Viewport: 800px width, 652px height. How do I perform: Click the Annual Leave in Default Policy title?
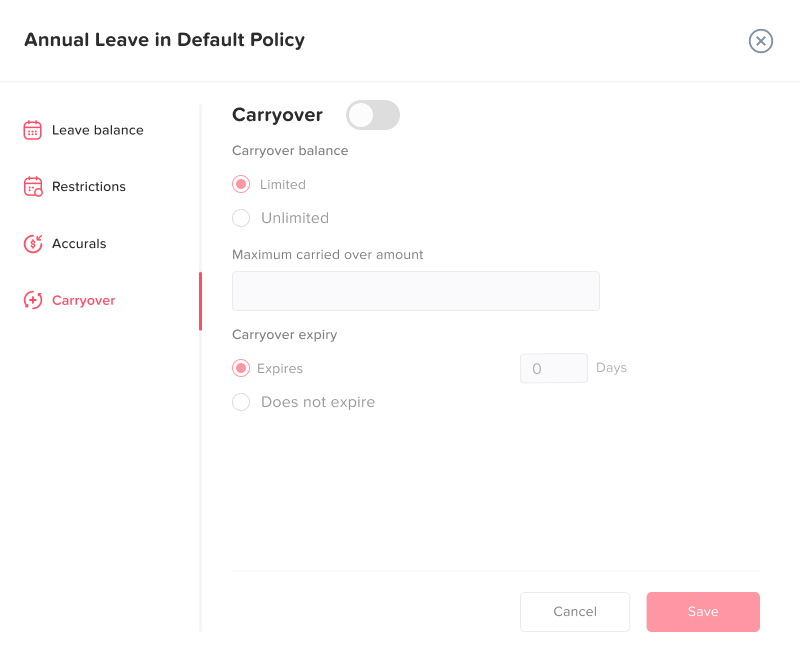tap(164, 41)
